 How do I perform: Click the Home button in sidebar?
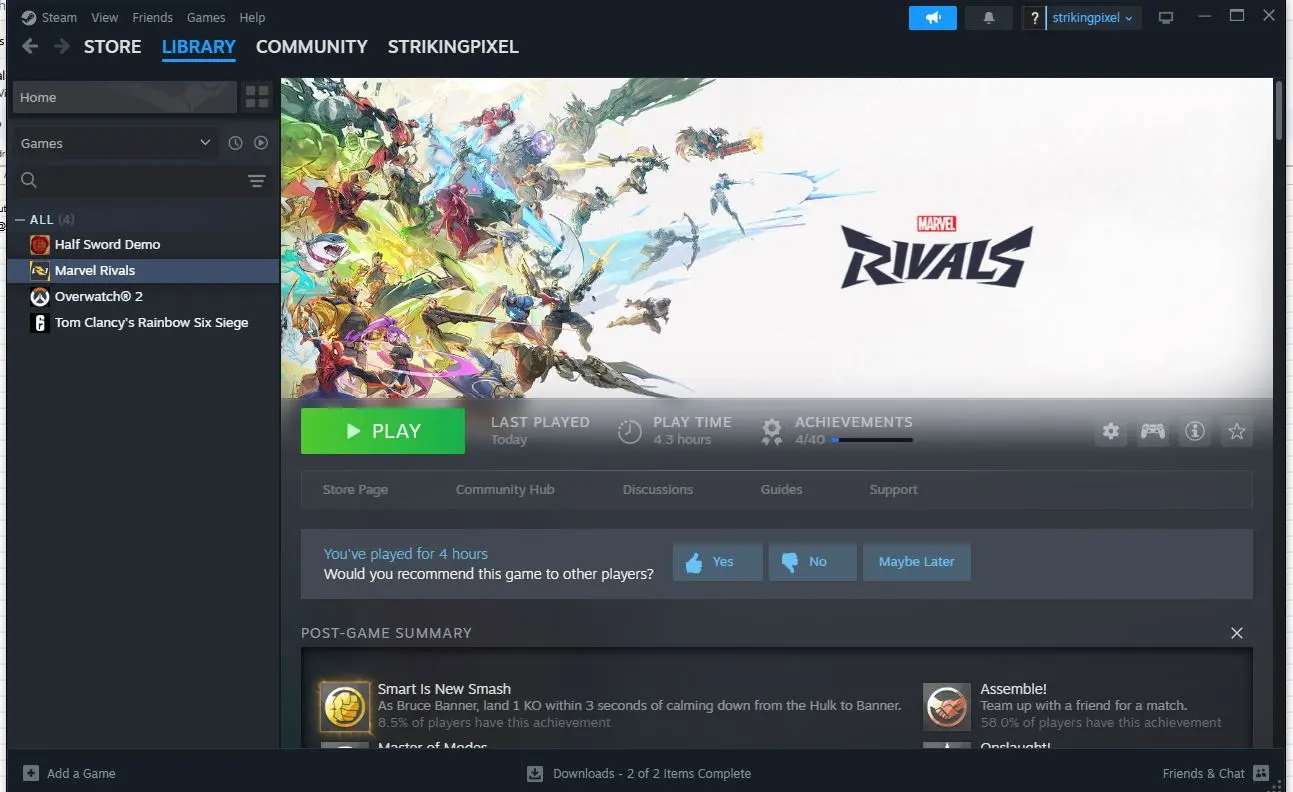click(x=124, y=97)
